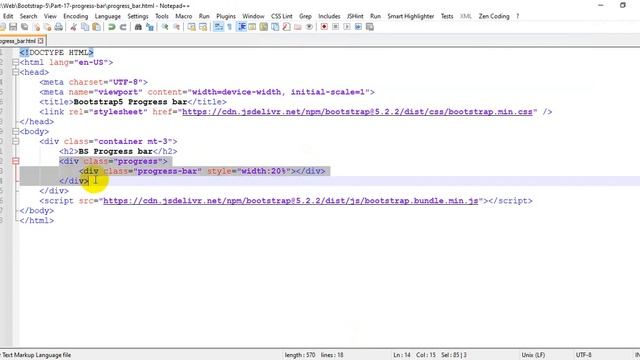Viewport: 640px width, 360px height.
Task: Click the Print toolbar icon
Action: coord(59,27)
